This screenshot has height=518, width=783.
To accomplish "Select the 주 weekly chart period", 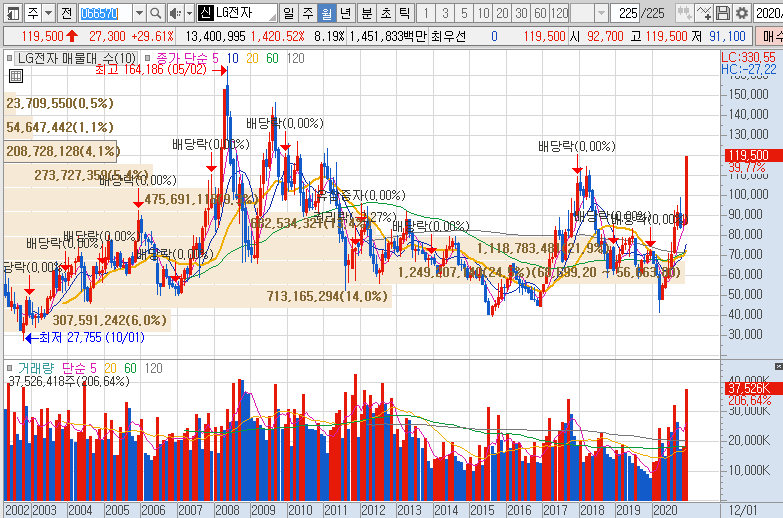I will tap(308, 13).
